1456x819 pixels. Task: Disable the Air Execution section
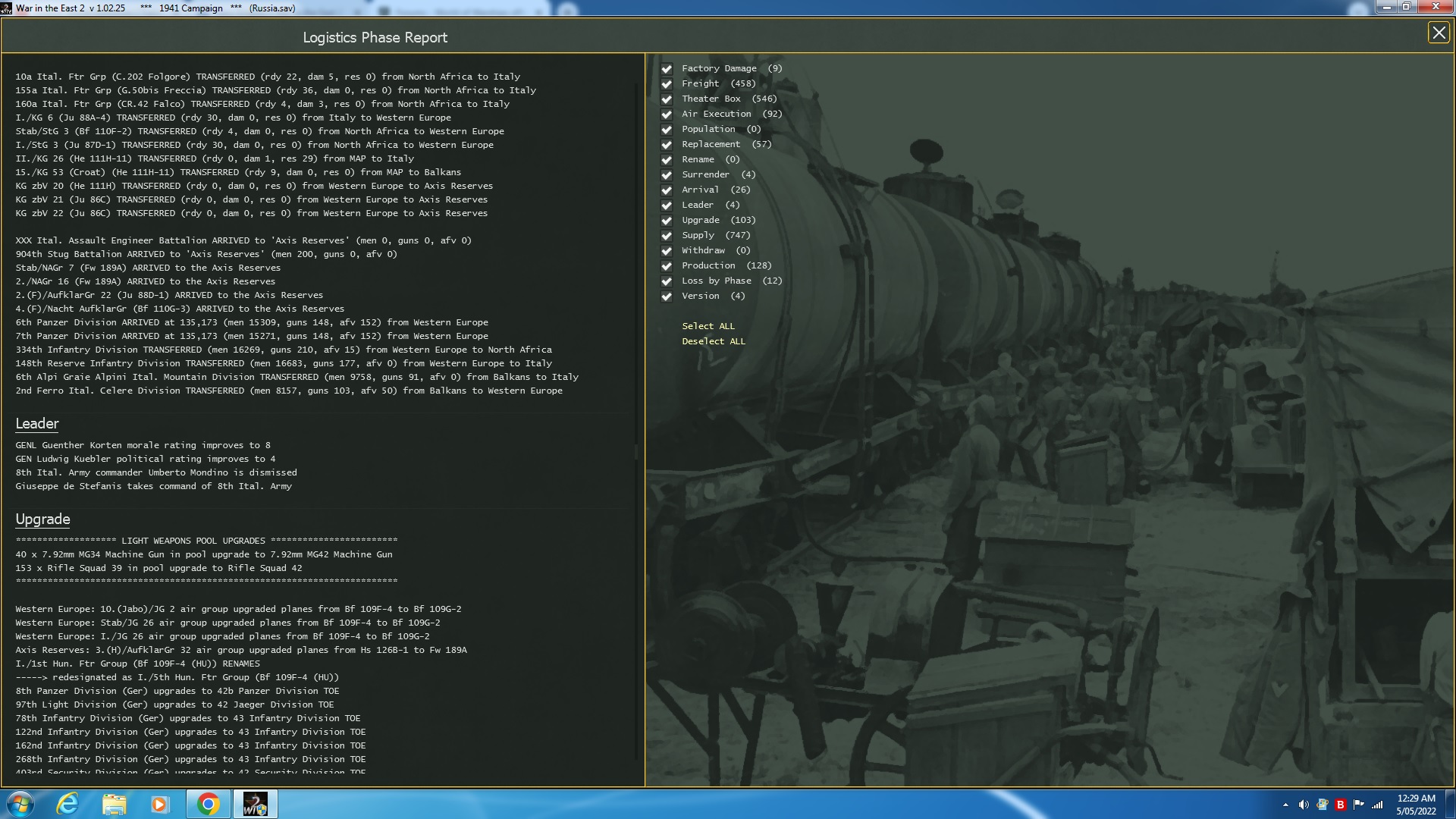[x=667, y=115]
